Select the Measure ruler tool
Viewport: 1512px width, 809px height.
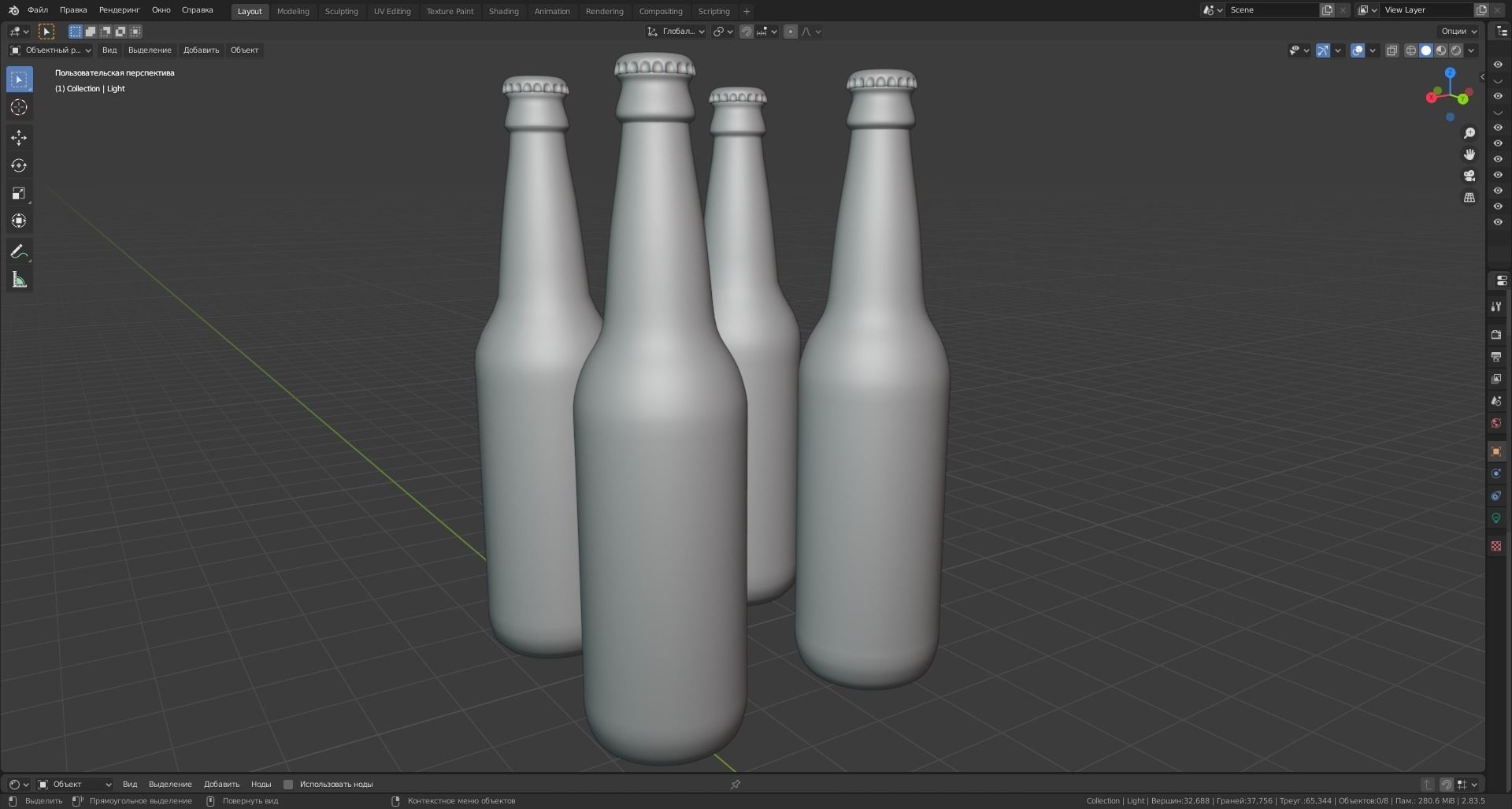(x=19, y=280)
